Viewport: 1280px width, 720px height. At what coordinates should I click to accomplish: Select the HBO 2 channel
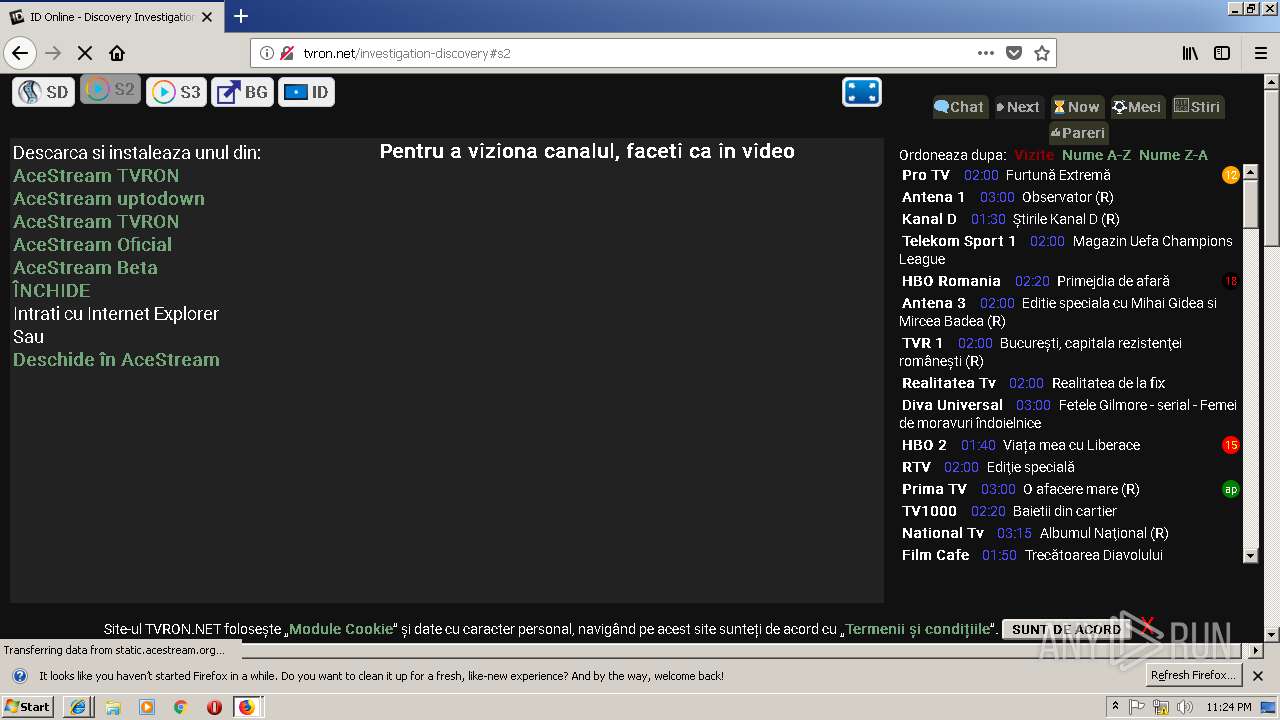924,445
